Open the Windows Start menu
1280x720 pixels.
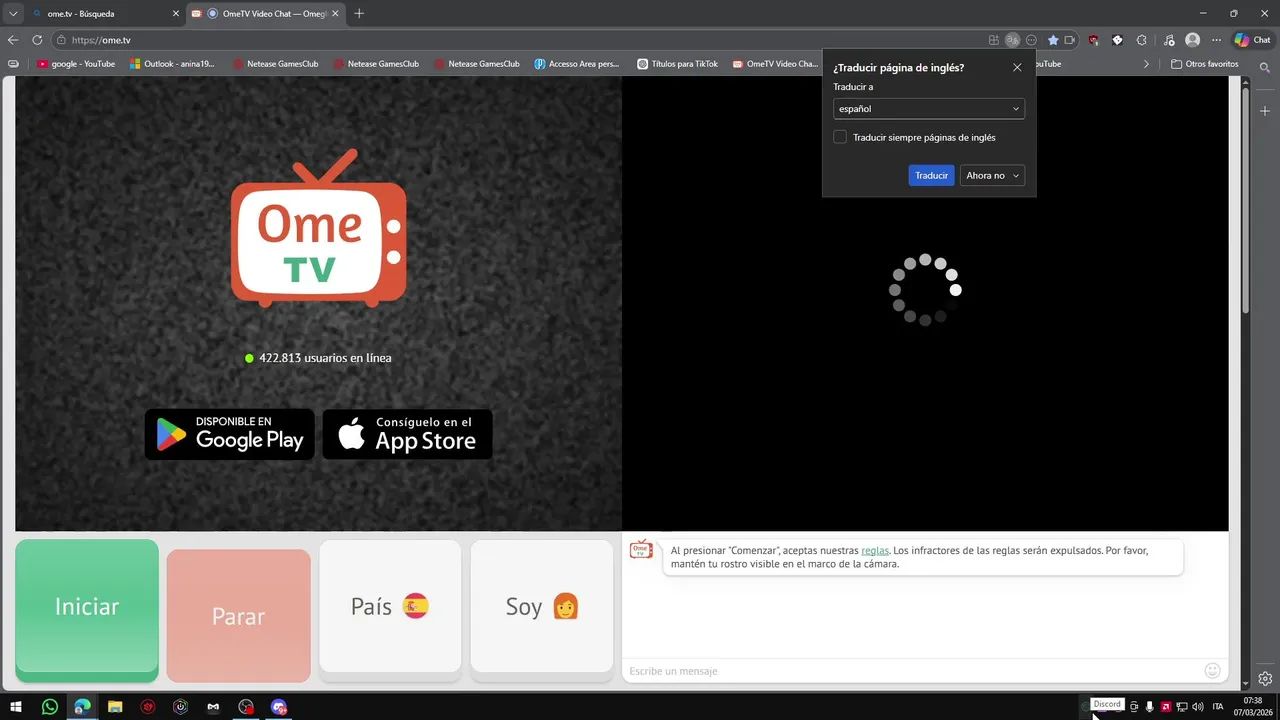coord(16,707)
